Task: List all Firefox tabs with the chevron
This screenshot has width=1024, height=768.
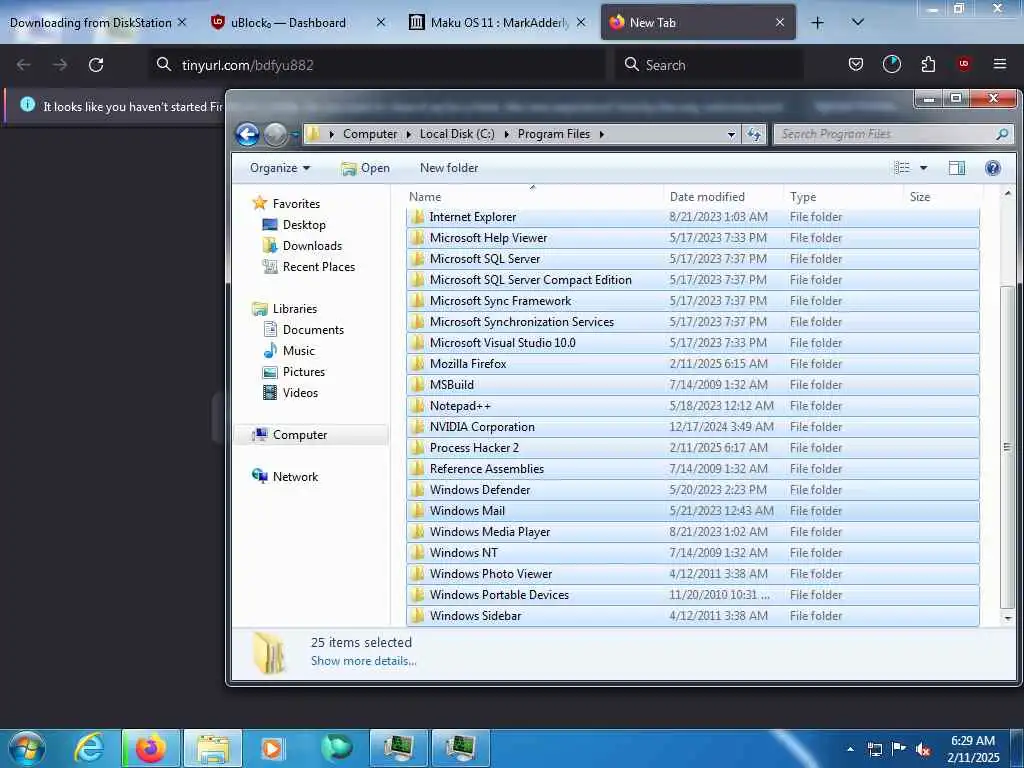Action: coord(857,23)
